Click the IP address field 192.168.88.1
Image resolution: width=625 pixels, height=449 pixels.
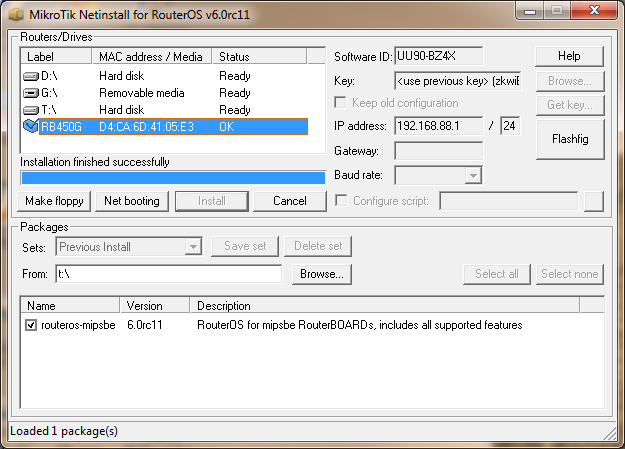(x=438, y=126)
